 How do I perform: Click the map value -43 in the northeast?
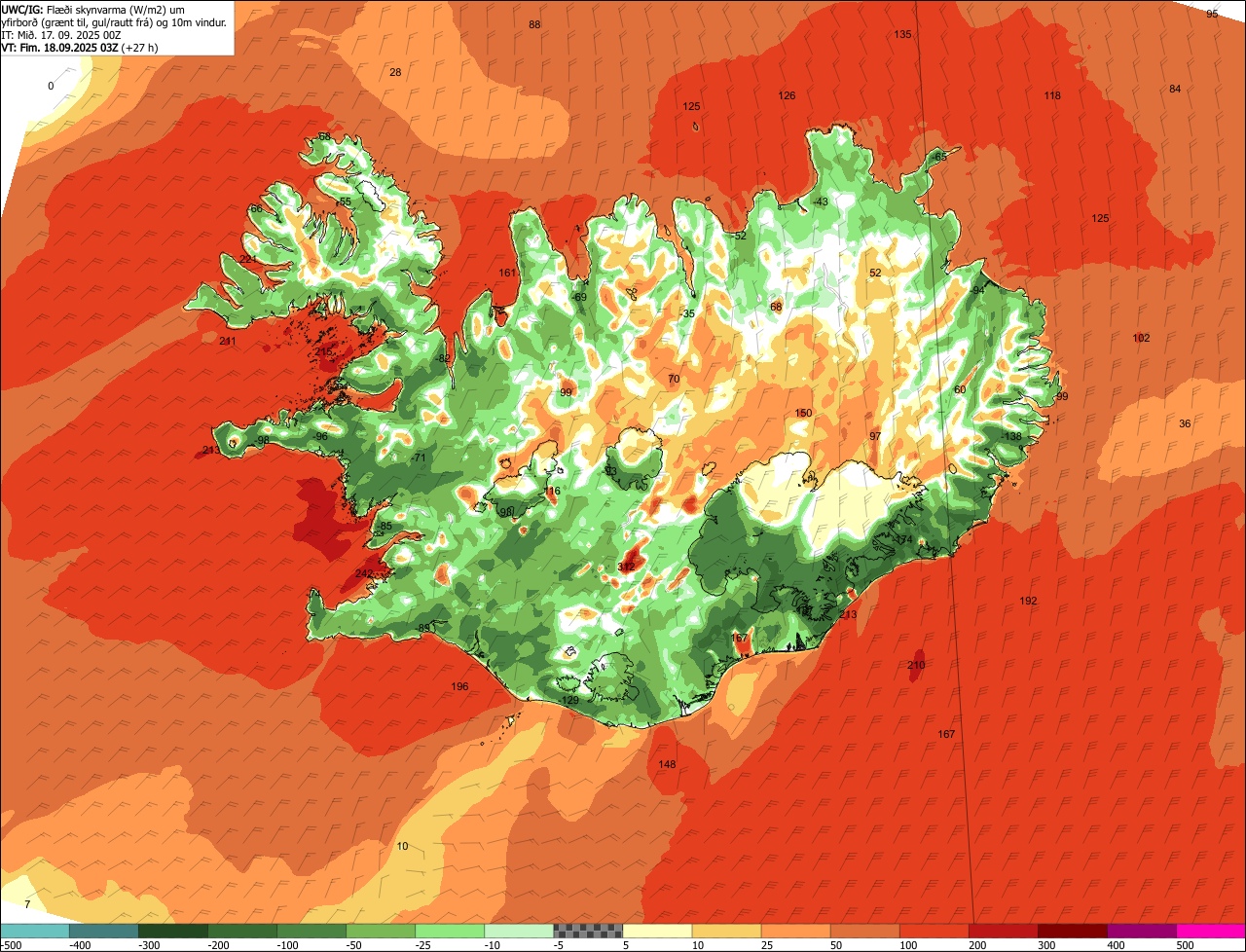click(820, 201)
